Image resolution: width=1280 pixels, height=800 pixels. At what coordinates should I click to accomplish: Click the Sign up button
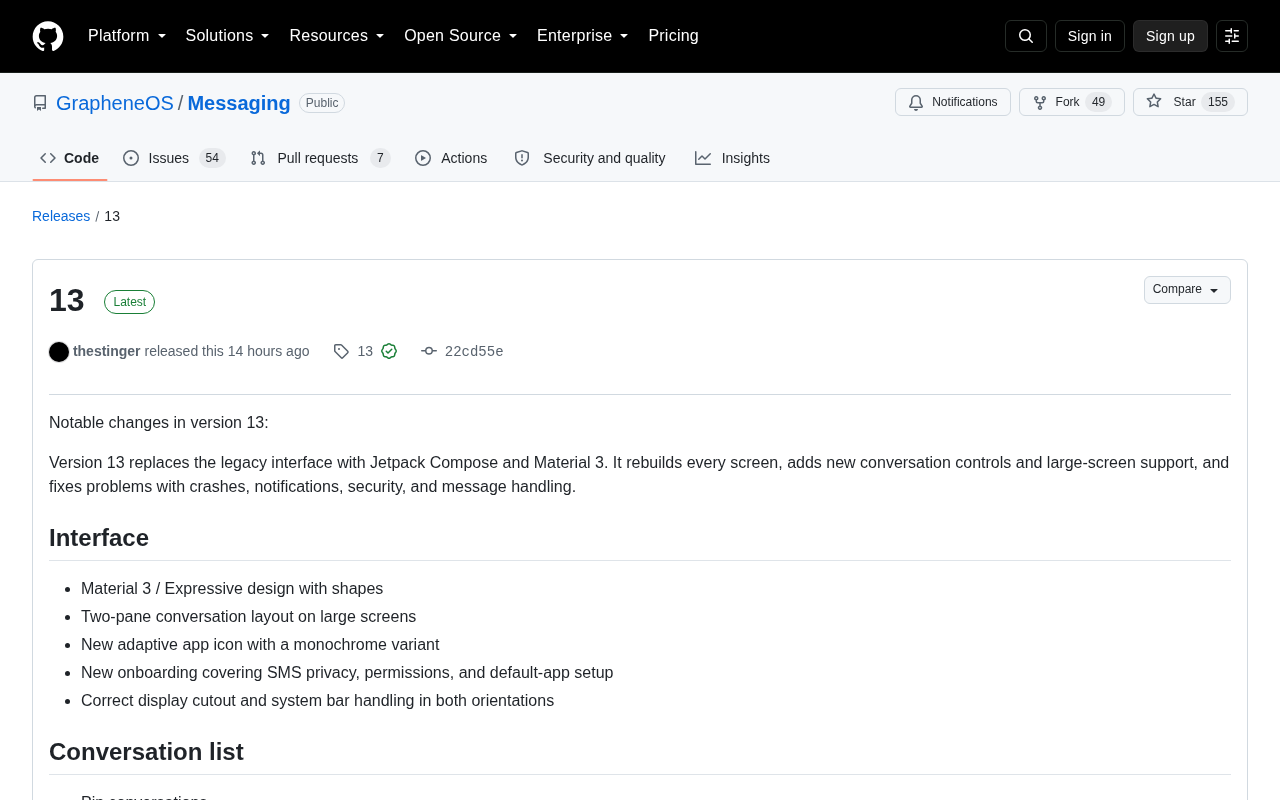coord(1170,36)
